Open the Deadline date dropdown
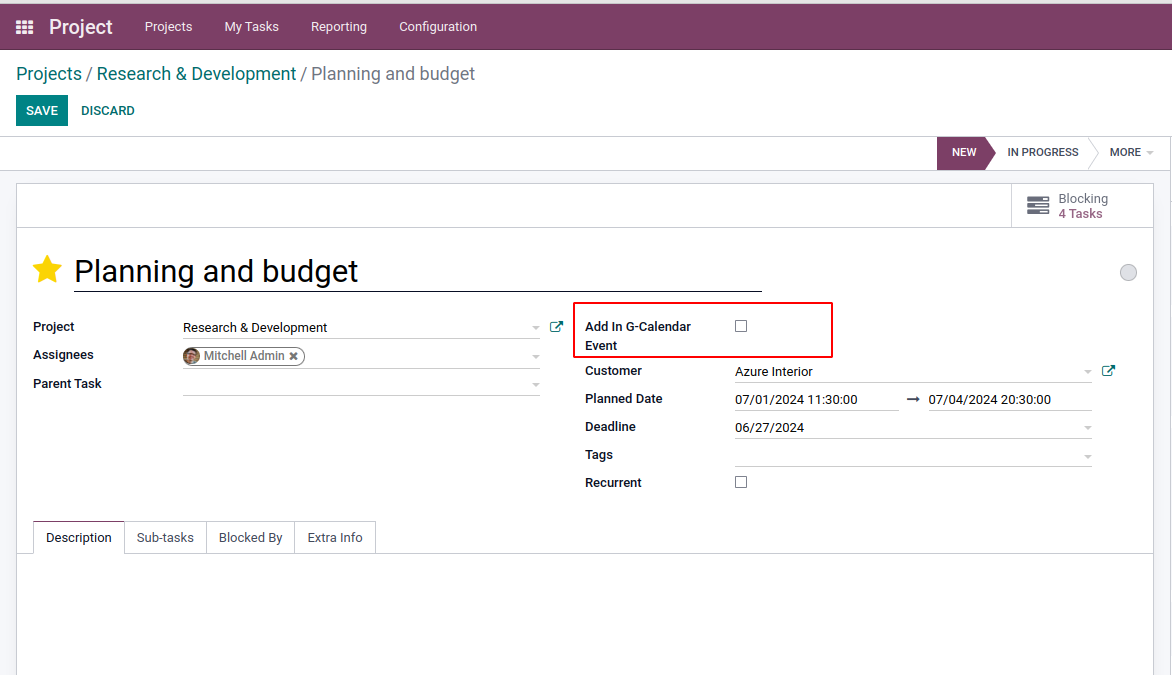Viewport: 1172px width, 675px height. (1087, 428)
